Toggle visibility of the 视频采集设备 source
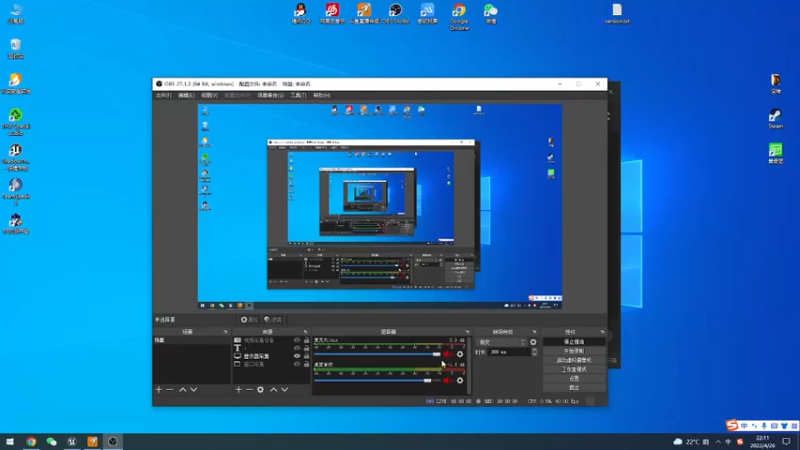 [x=297, y=340]
